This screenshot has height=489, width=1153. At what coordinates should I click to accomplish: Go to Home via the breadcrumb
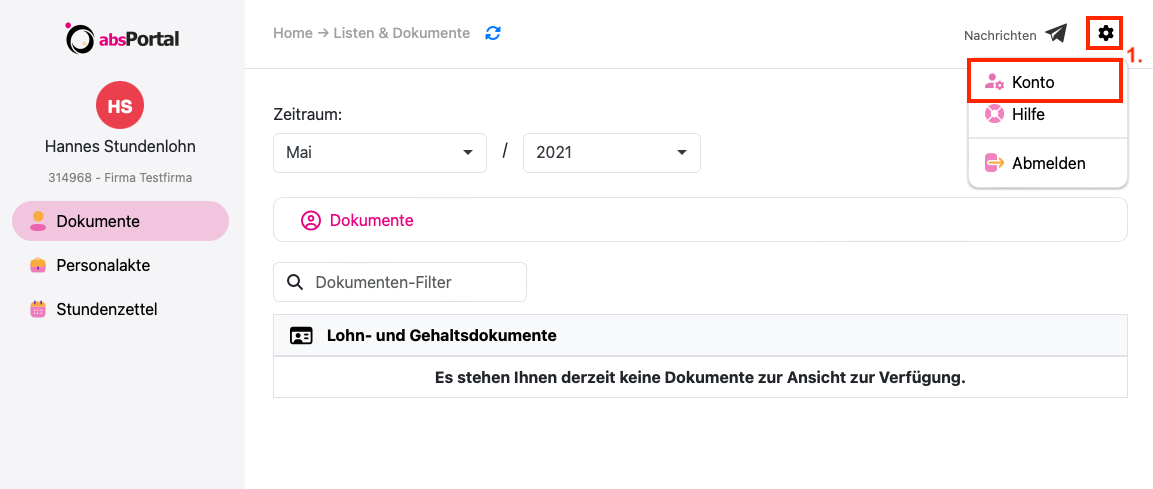[292, 33]
